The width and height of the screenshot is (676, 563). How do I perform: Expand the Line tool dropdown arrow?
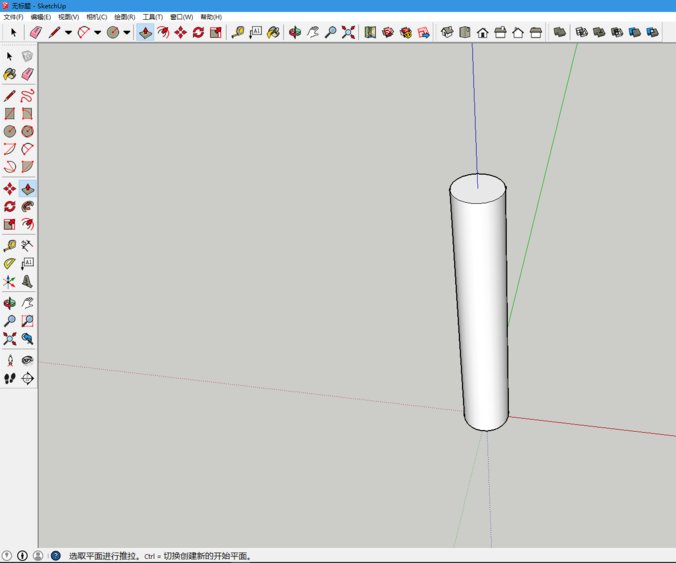coord(68,32)
